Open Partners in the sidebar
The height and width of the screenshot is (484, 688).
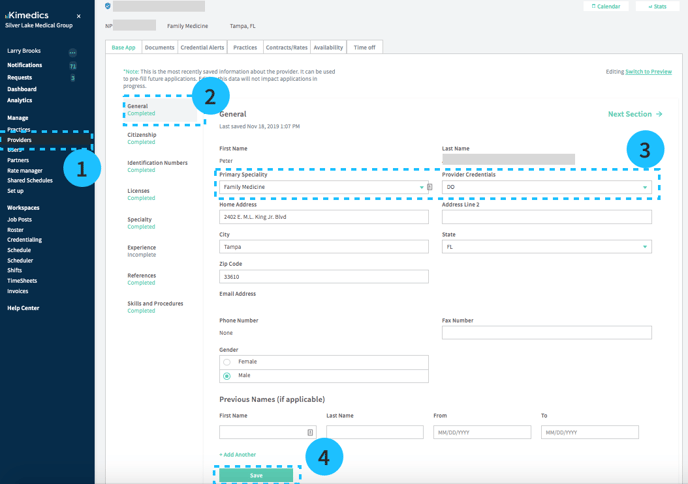[x=18, y=160]
